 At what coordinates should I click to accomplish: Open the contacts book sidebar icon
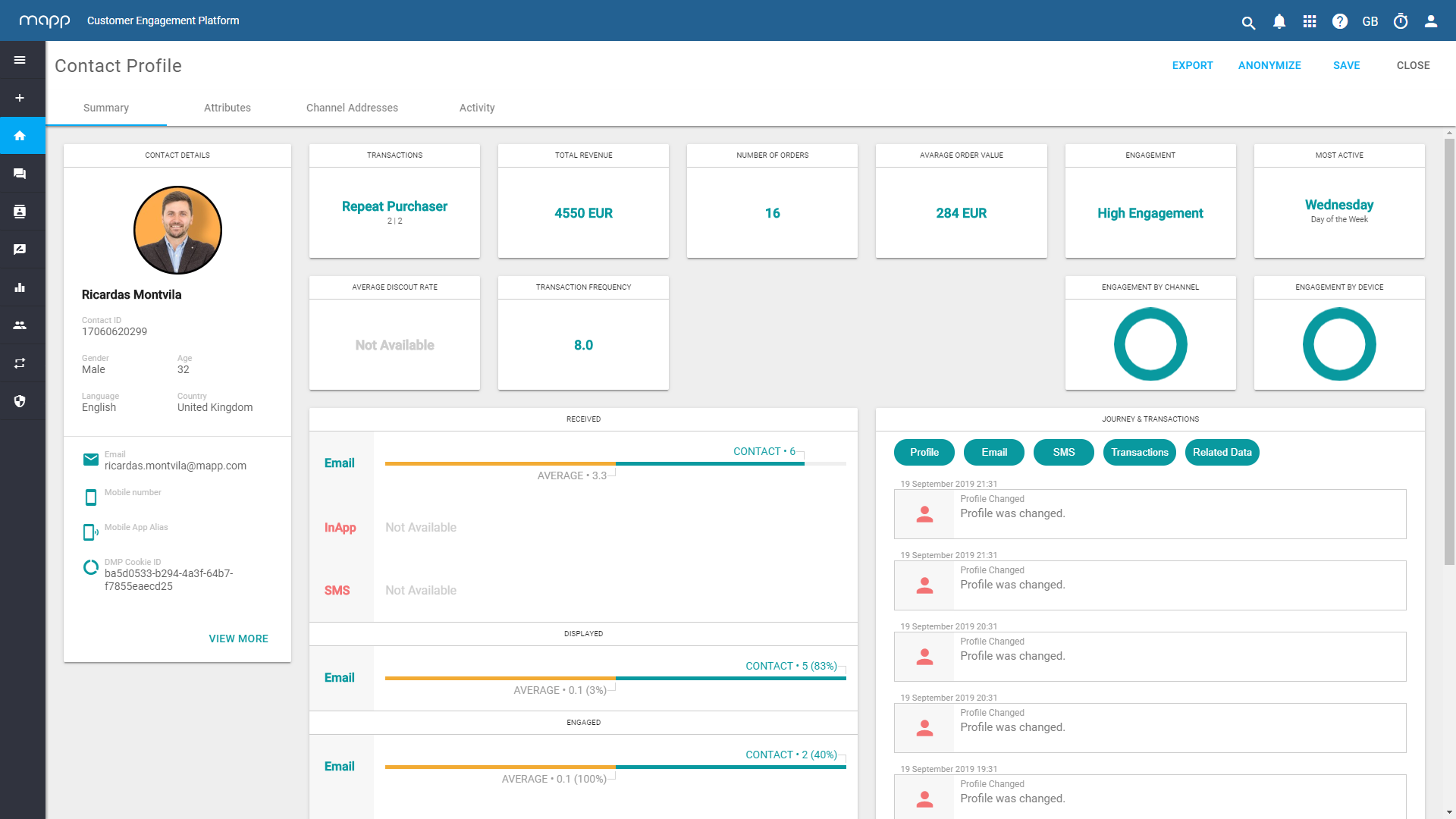pos(20,212)
